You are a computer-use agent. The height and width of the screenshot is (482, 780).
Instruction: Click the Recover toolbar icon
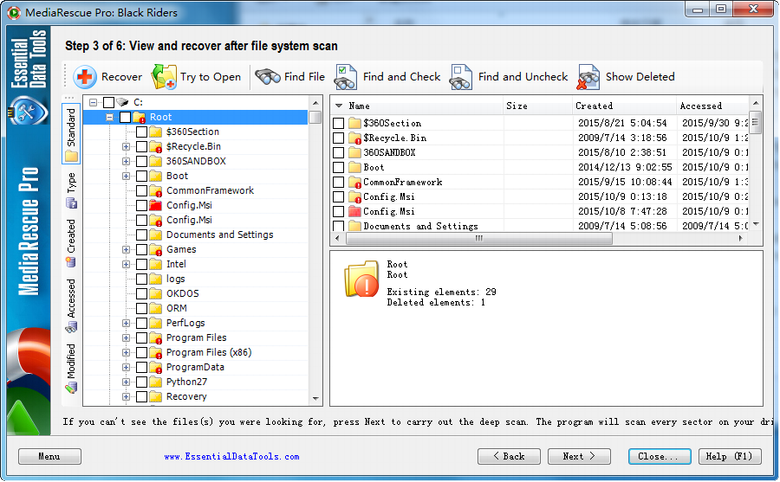[x=85, y=77]
